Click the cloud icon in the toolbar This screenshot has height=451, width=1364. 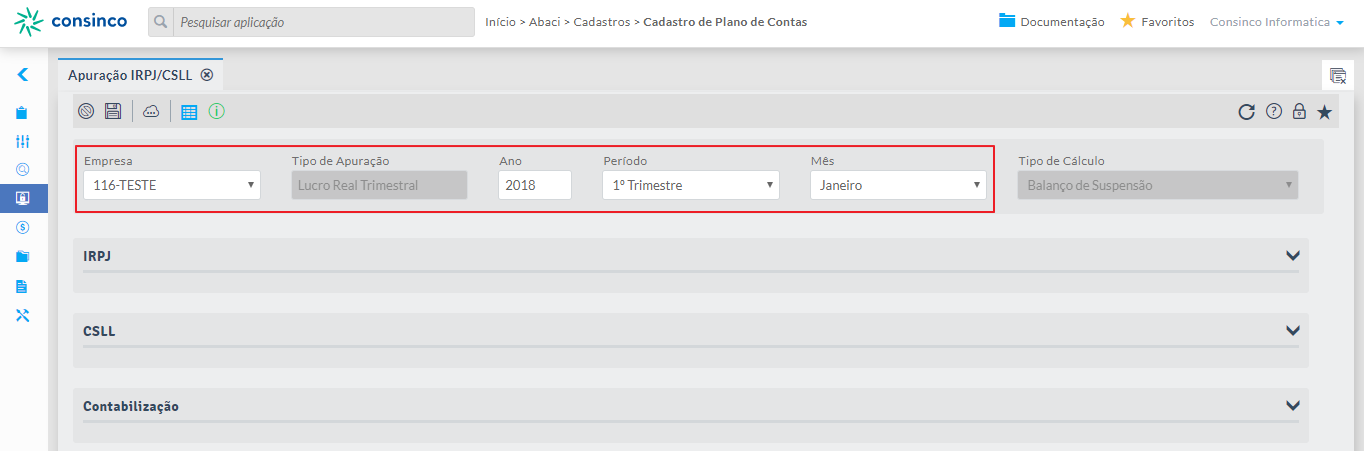tap(151, 112)
